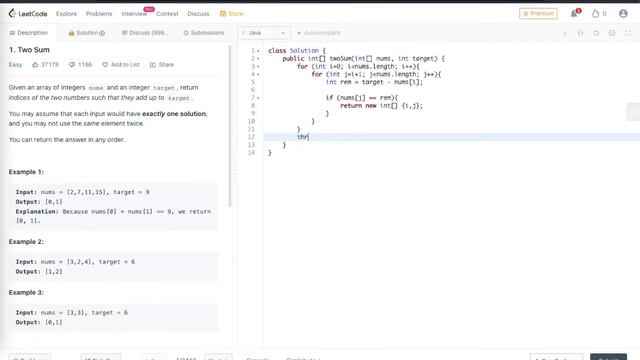The height and width of the screenshot is (360, 640).
Task: Click the panel divider drag handle
Action: 235,171
